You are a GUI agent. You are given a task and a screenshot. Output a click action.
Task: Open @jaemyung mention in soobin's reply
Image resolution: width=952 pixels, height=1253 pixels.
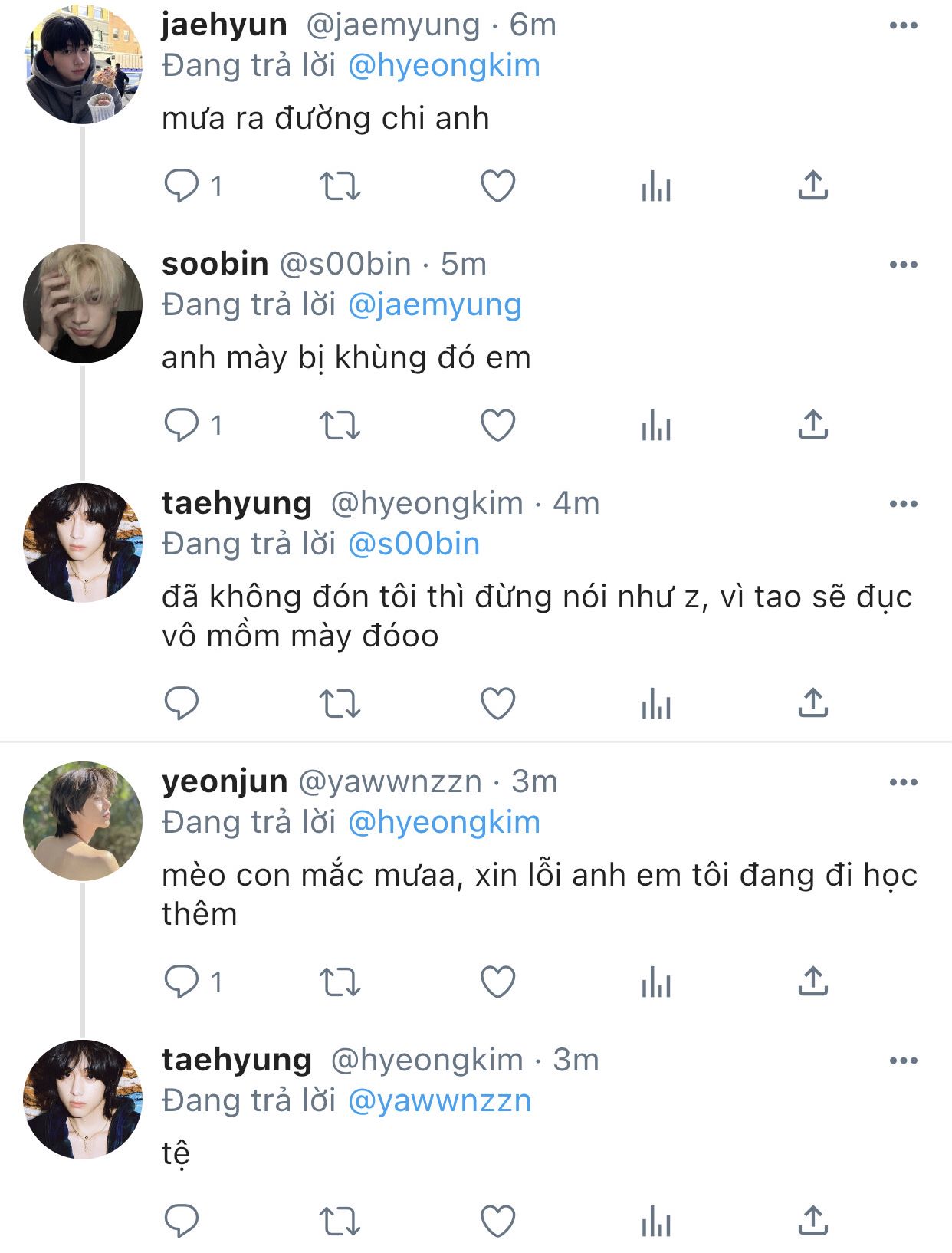(435, 304)
